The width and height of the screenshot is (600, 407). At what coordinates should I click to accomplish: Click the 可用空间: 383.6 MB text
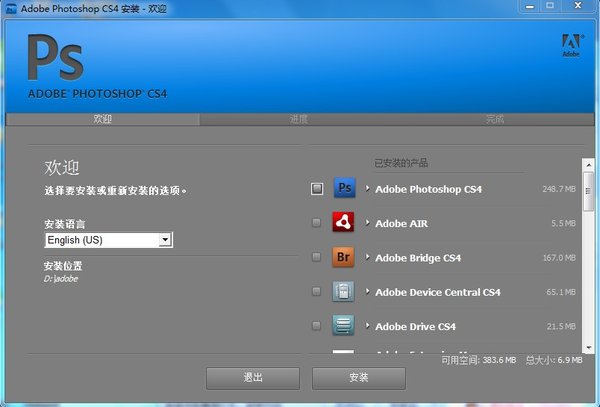[479, 360]
